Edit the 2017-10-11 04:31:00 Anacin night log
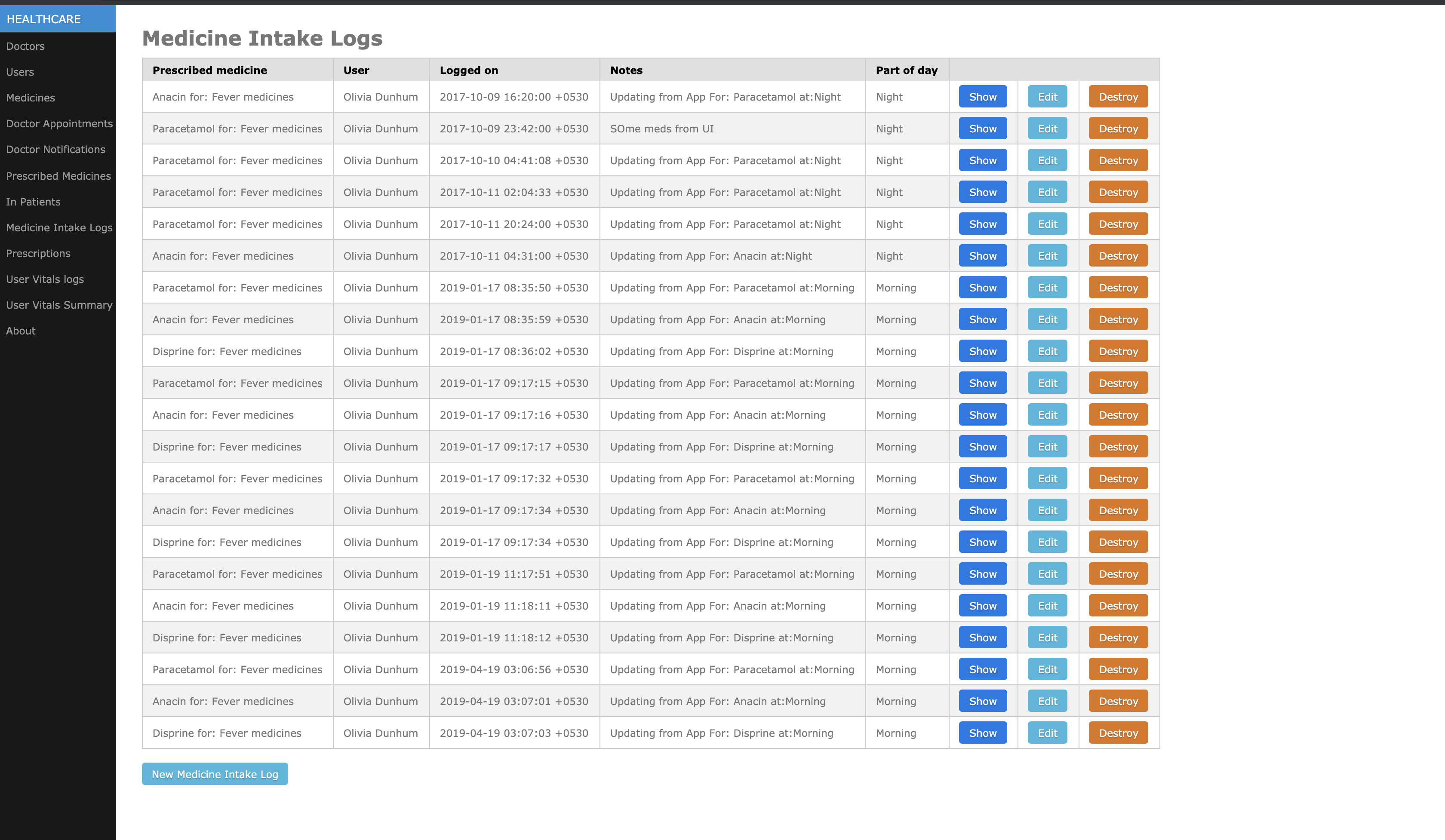 1047,256
